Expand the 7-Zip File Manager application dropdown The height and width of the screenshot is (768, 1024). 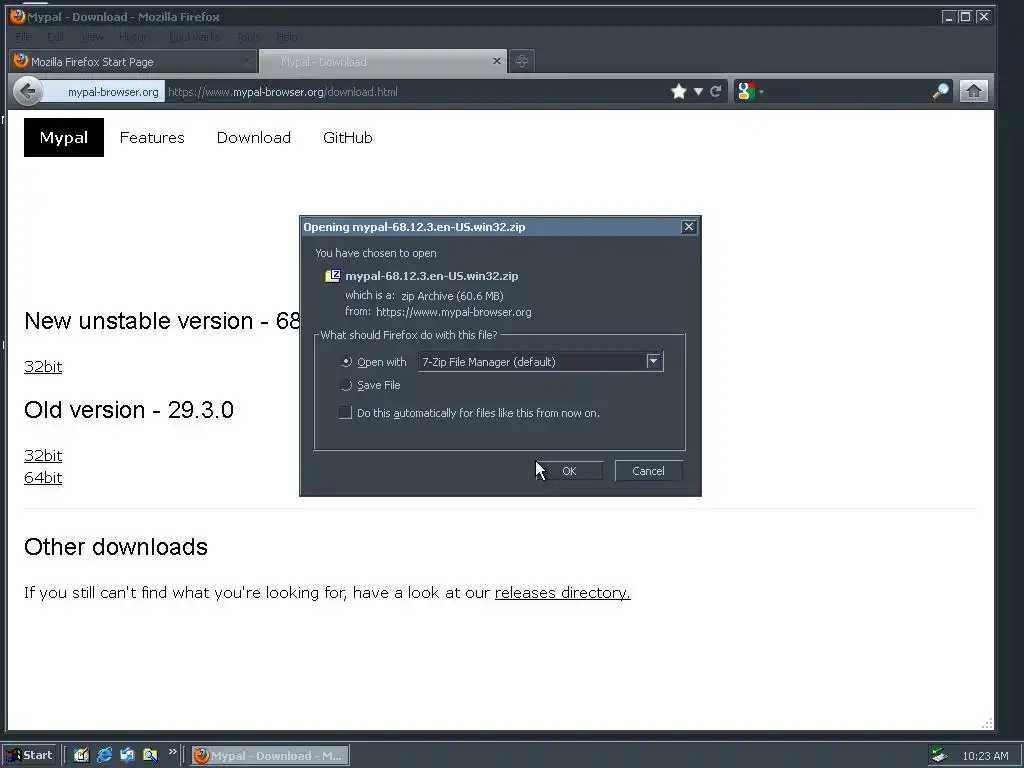[x=653, y=361]
